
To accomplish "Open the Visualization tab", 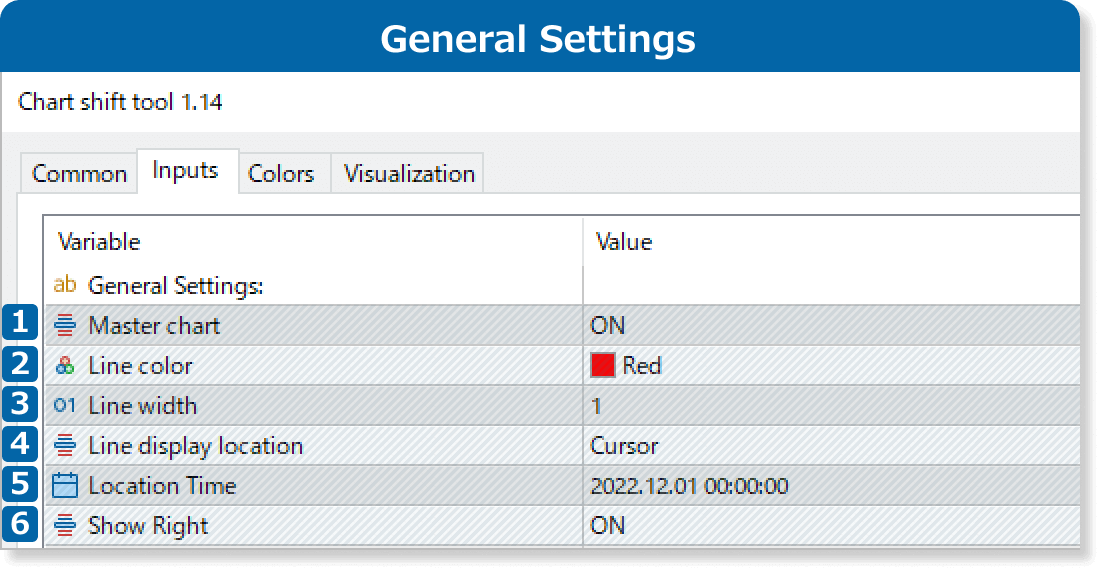I will [407, 173].
